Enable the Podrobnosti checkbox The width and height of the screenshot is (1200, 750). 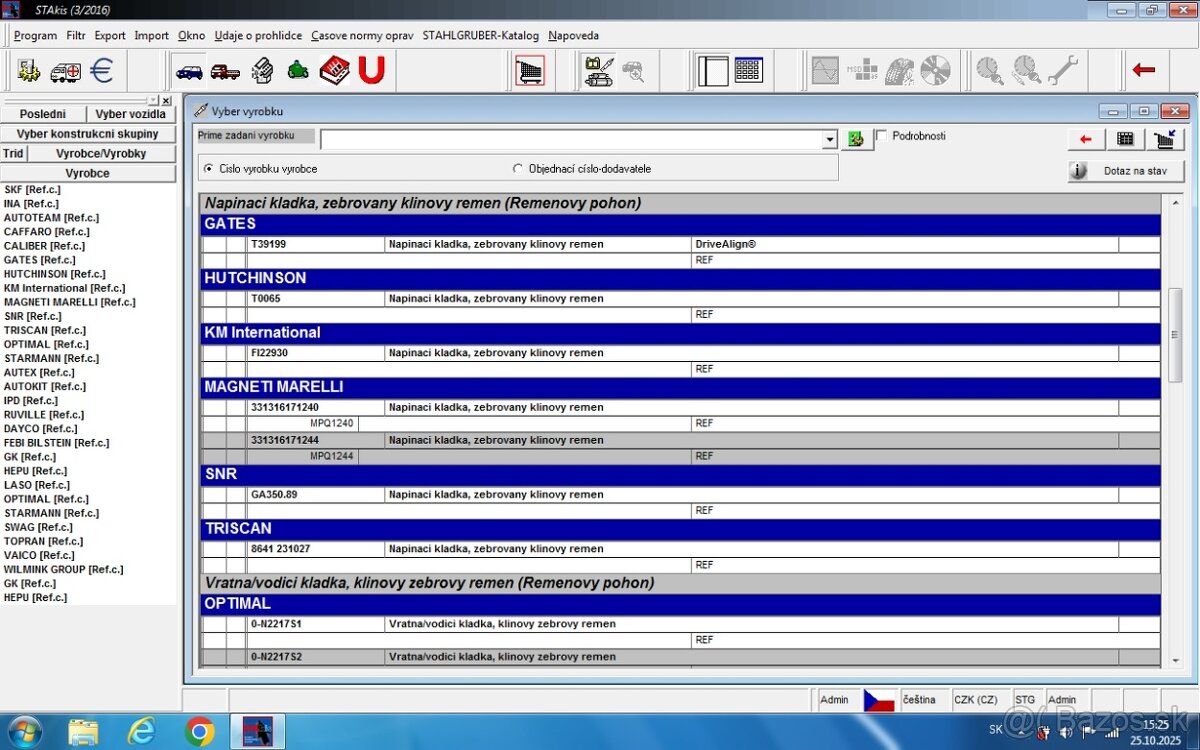[x=881, y=136]
